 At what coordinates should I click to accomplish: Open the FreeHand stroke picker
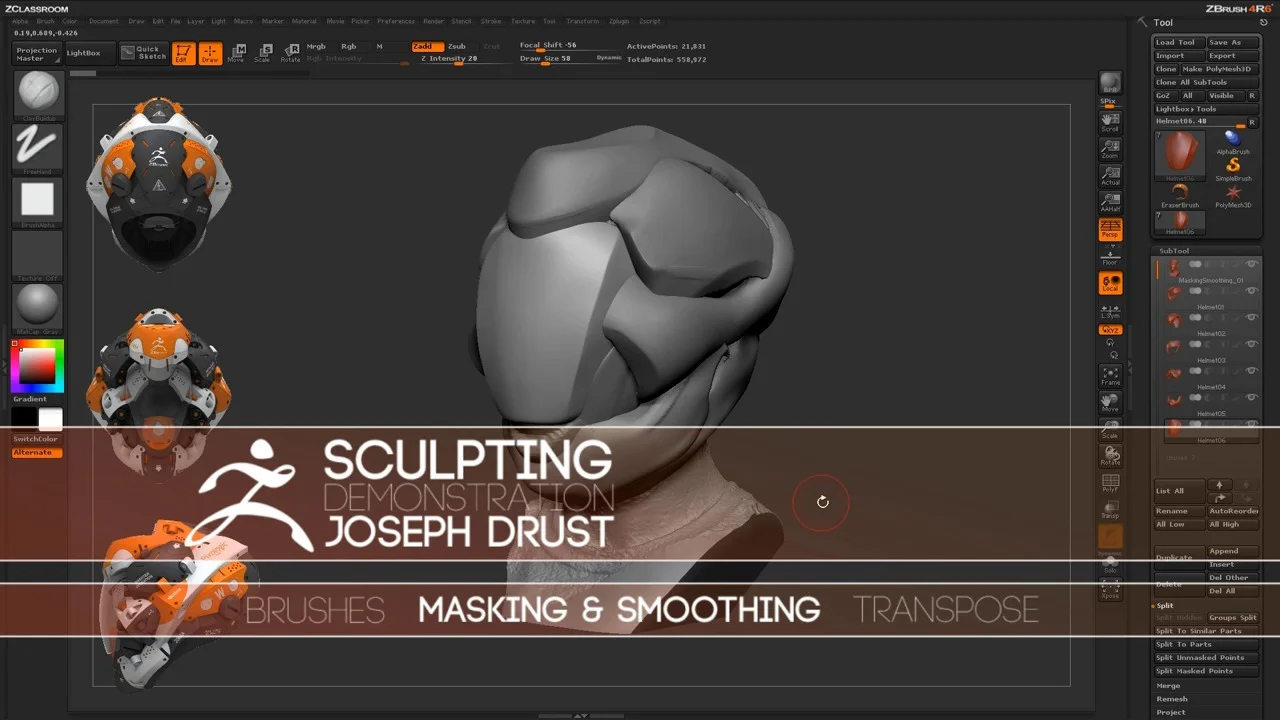pyautogui.click(x=37, y=147)
